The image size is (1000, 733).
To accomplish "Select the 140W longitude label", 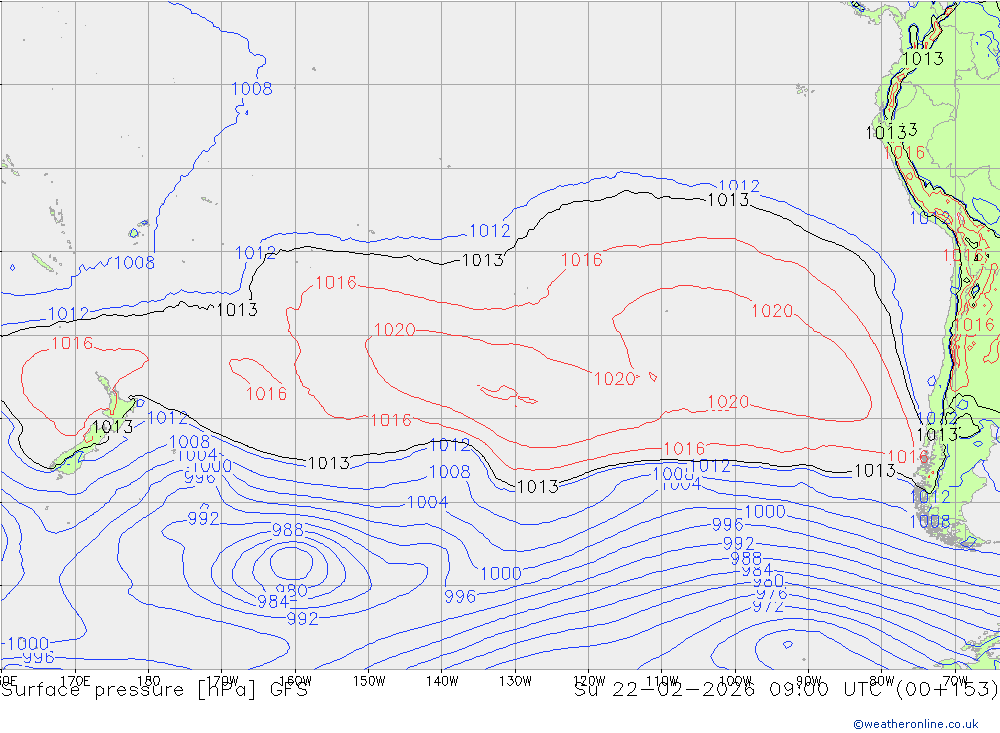I will 442,681.
